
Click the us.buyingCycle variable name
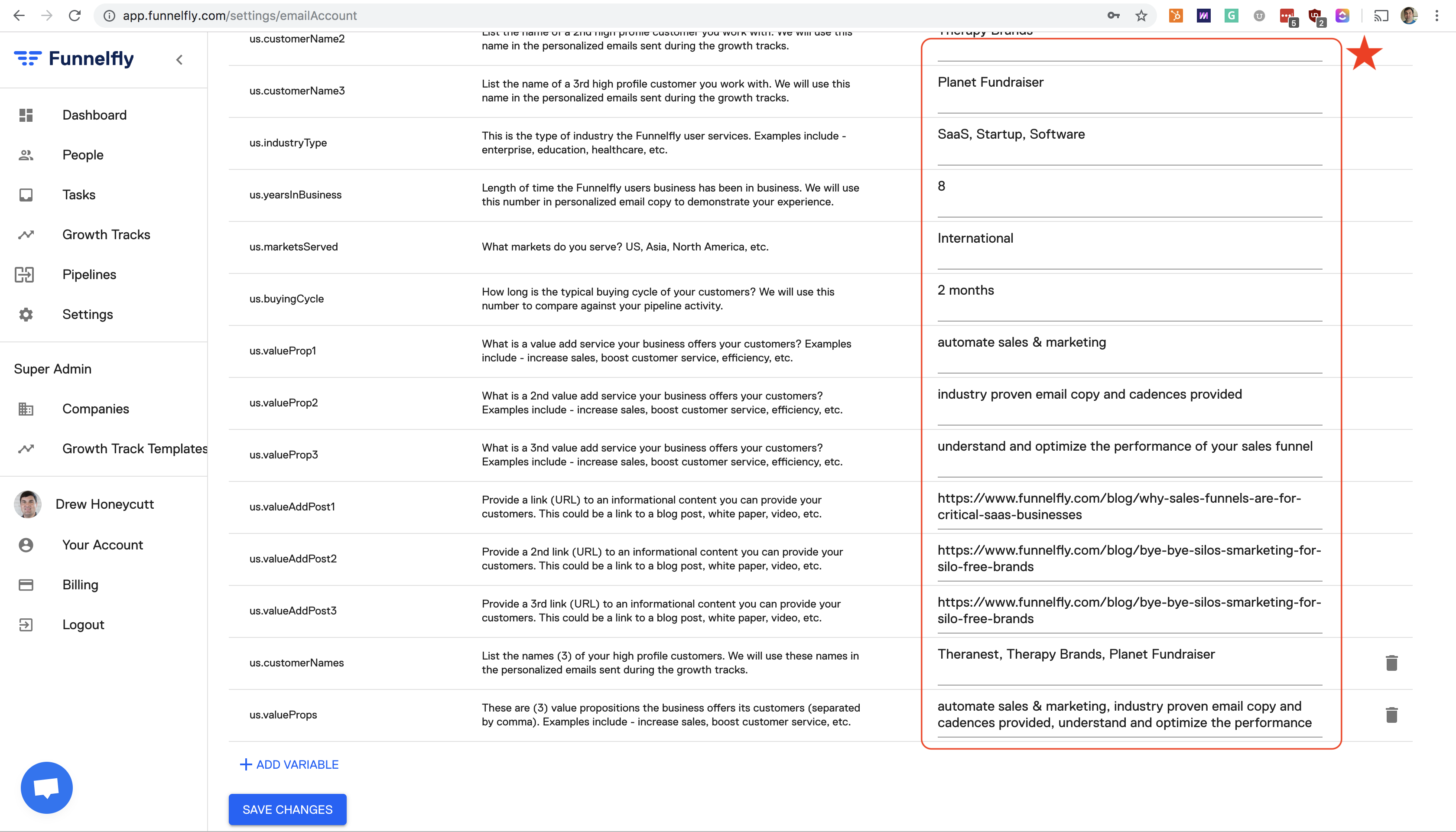point(286,299)
